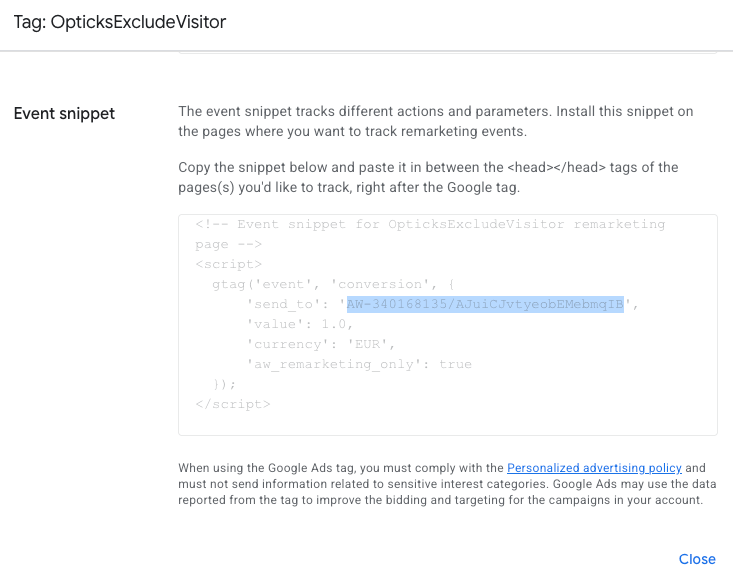
Task: Click the 'send_to' key in the snippet
Action: click(290, 304)
